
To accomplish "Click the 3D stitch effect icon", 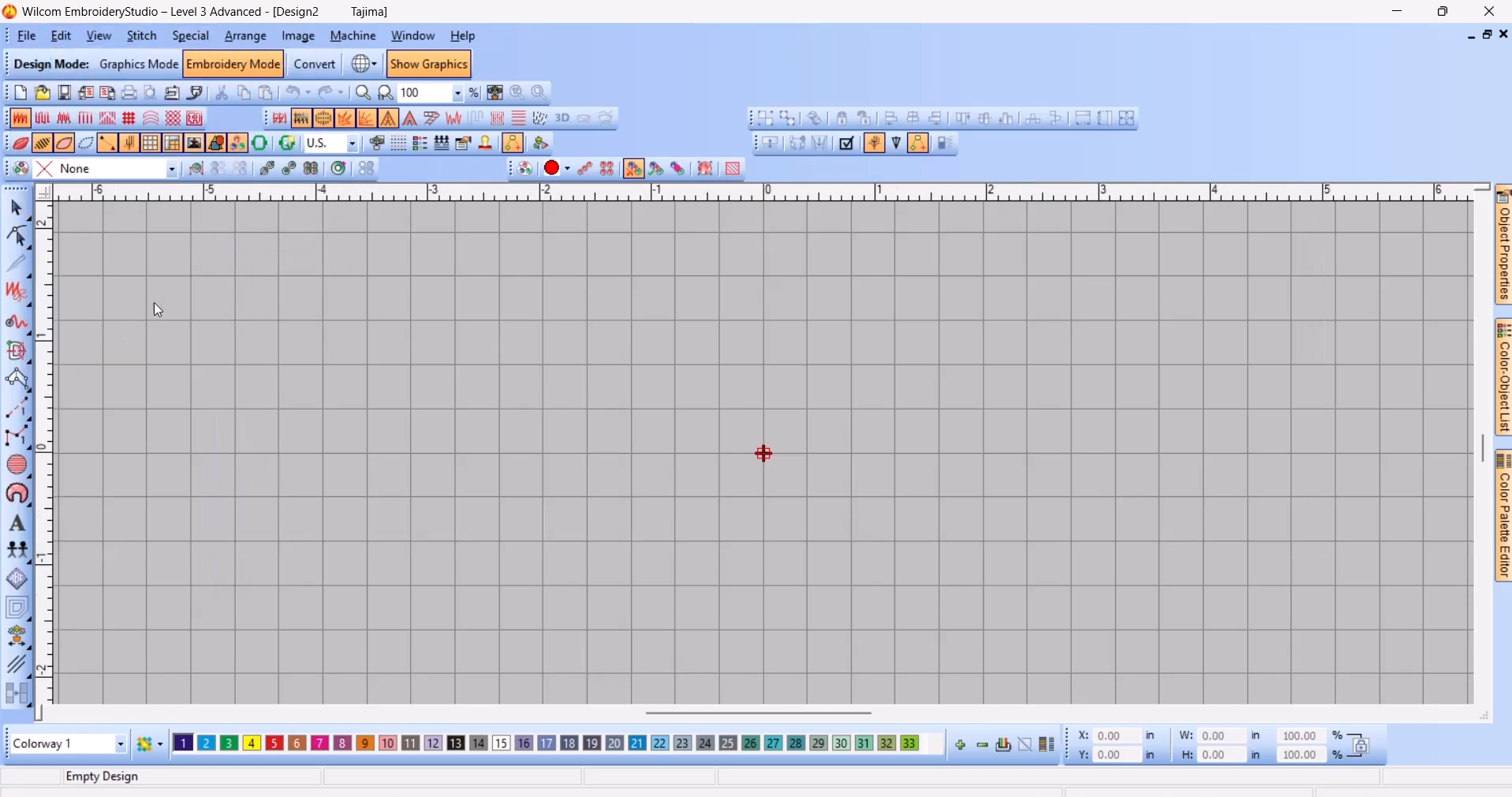I will tap(563, 118).
